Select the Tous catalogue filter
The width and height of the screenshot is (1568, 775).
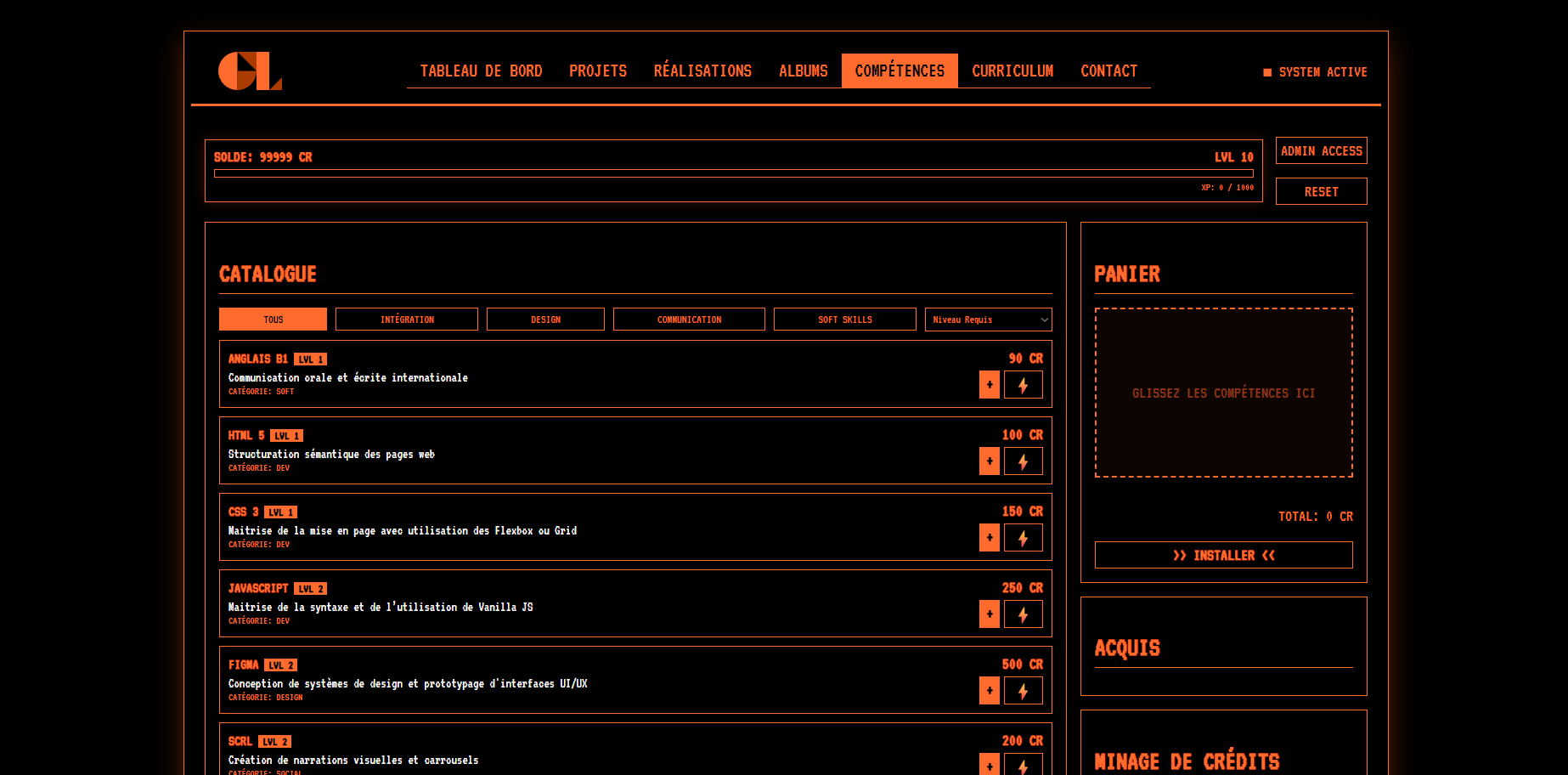[273, 320]
